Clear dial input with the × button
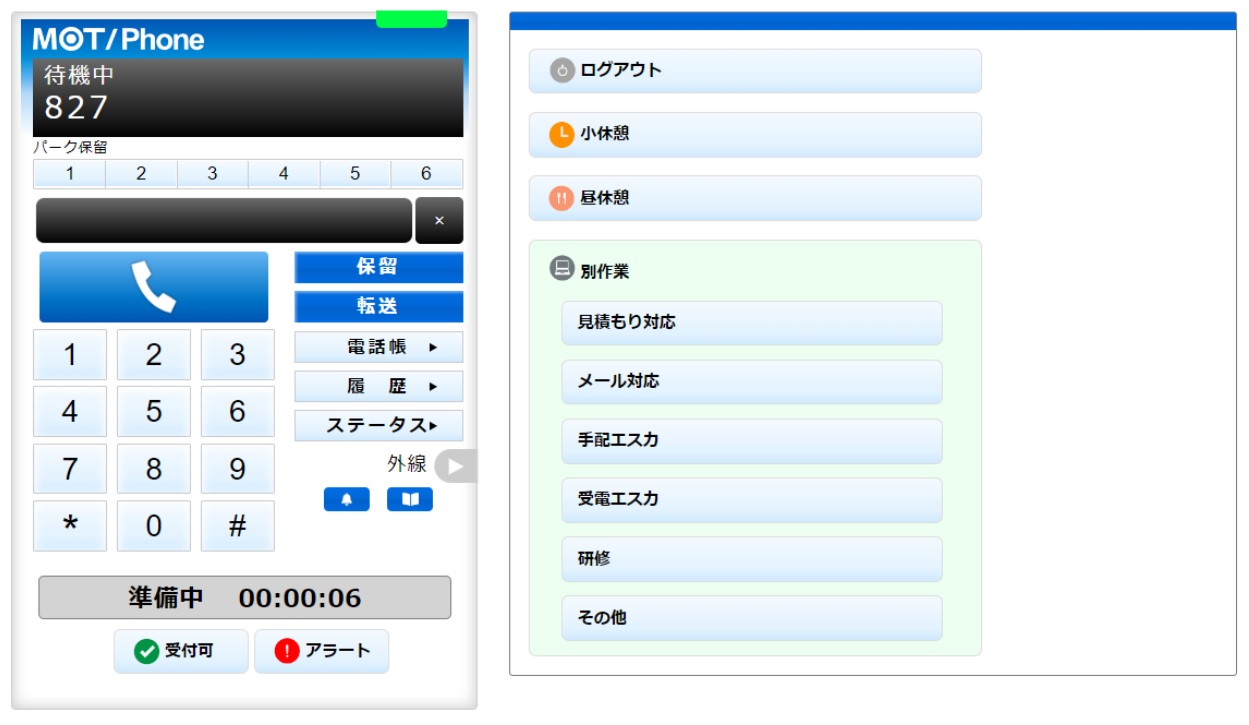This screenshot has width=1249, height=725. point(439,221)
